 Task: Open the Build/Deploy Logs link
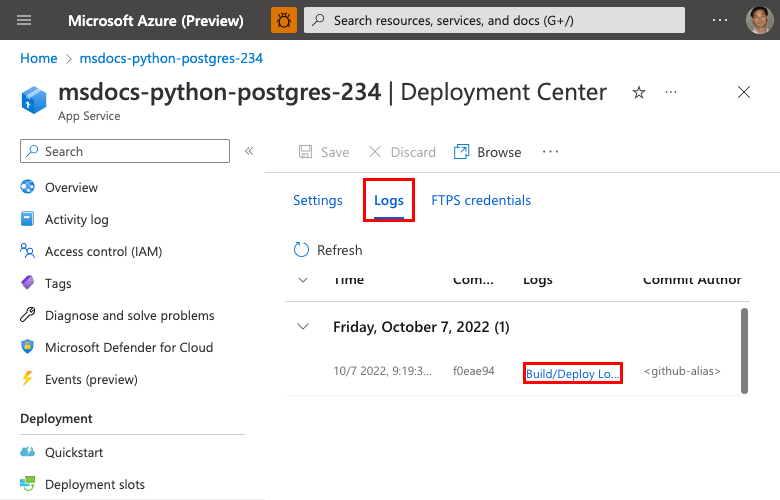point(573,373)
